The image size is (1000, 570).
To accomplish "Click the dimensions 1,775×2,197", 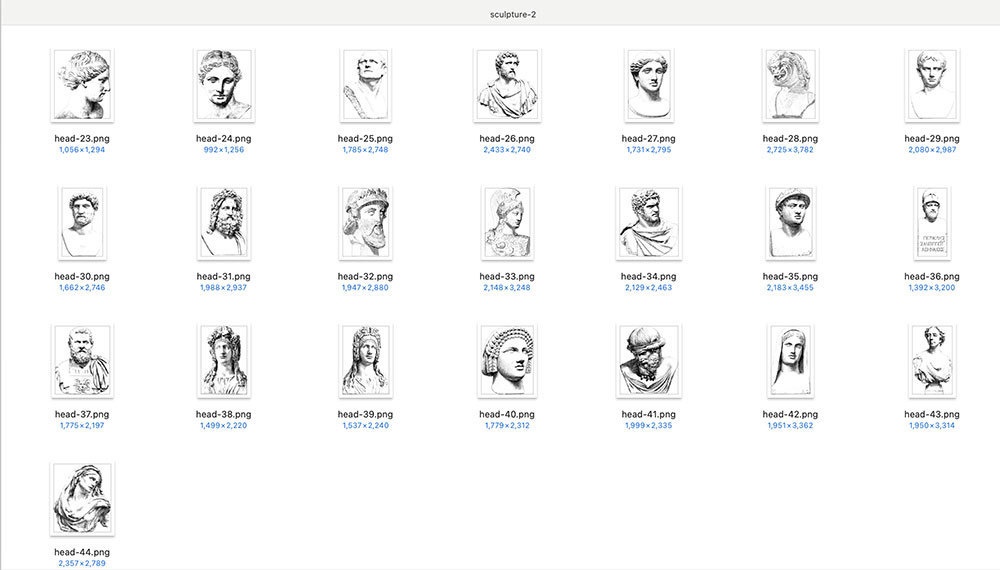I will [82, 425].
